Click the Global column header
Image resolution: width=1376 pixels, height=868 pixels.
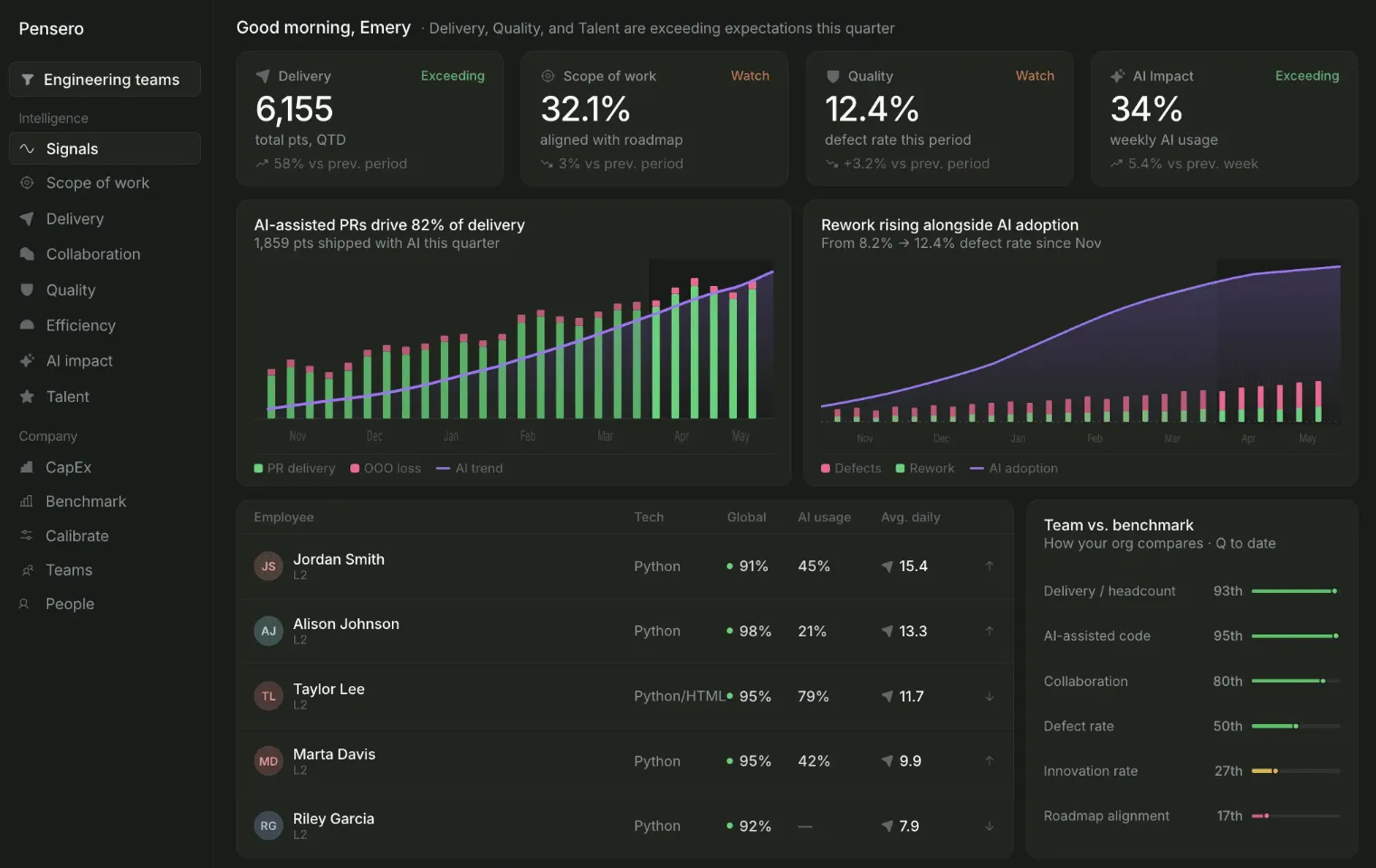tap(746, 518)
